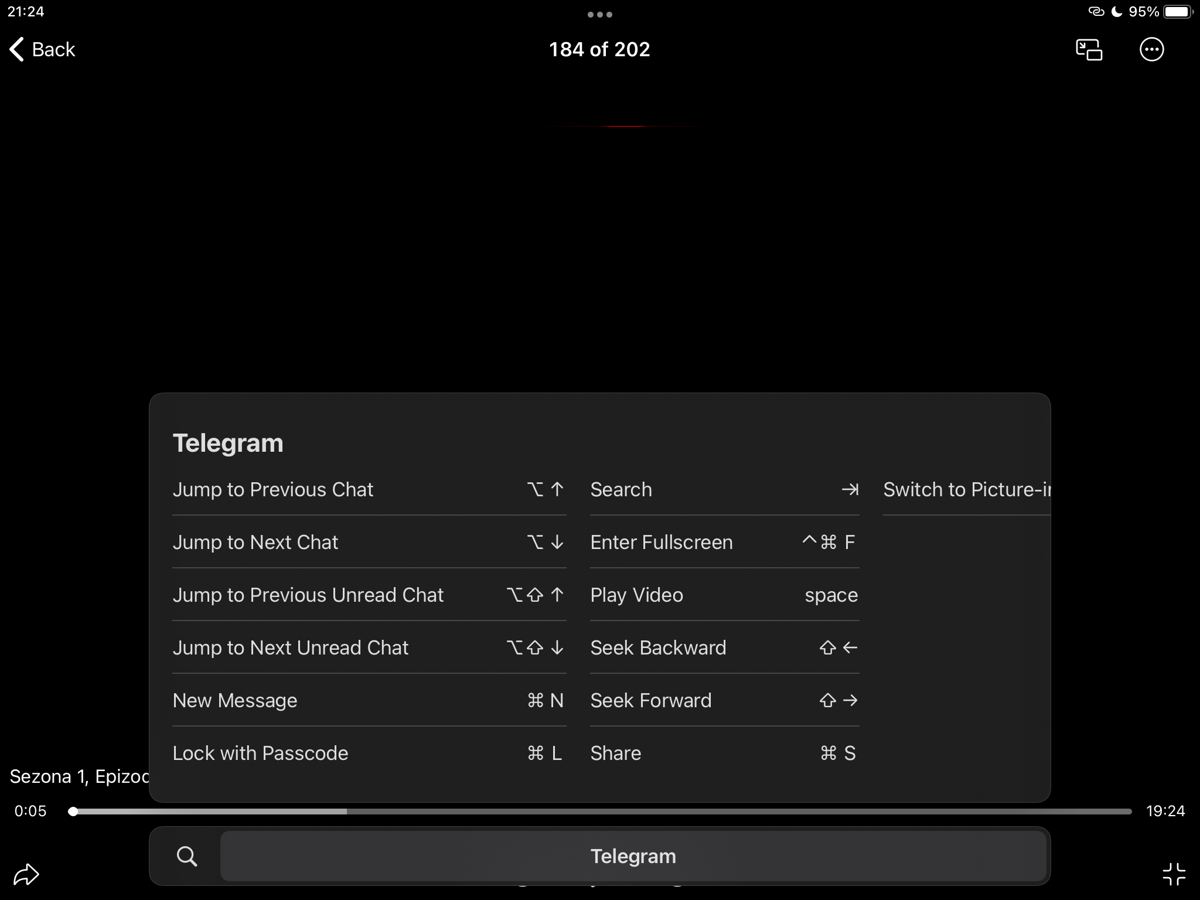Screen dimensions: 1200x900
Task: Choose New Message shortcut
Action: pos(369,701)
